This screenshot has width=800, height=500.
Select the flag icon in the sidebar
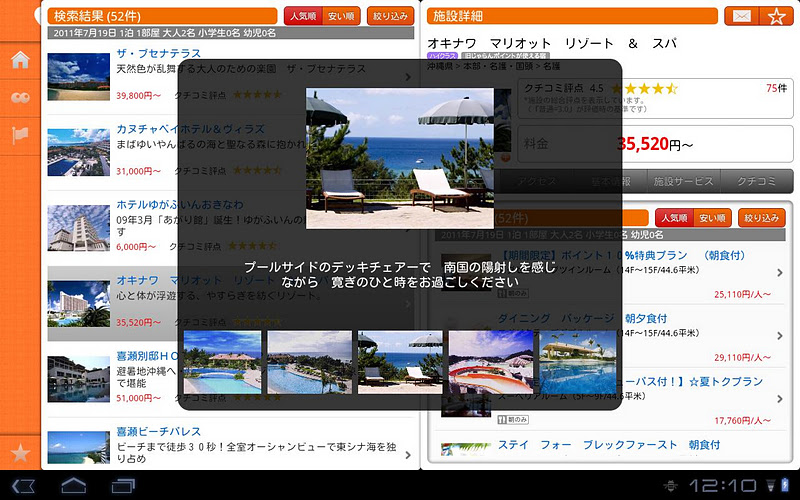click(20, 135)
